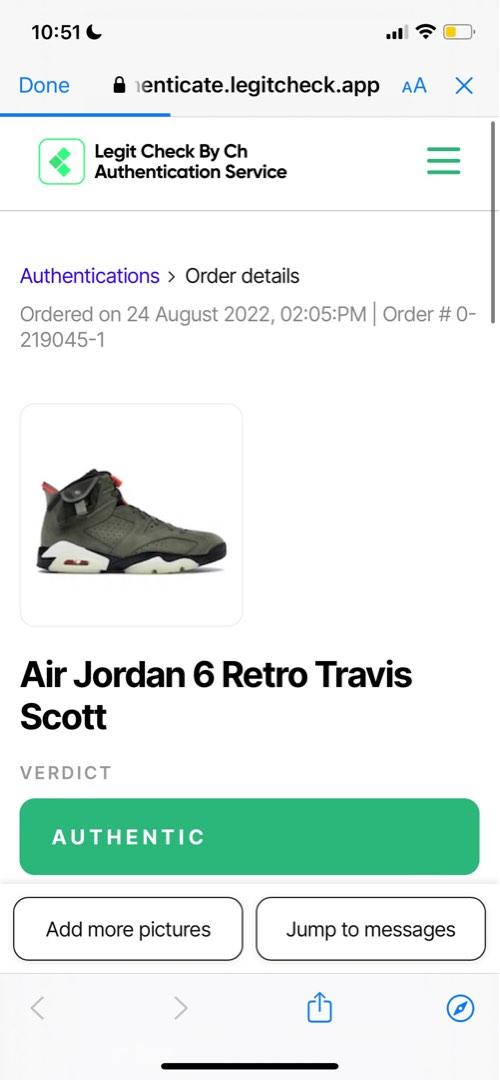Open the share sheet icon
Viewport: 500px width, 1080px height.
(319, 1008)
